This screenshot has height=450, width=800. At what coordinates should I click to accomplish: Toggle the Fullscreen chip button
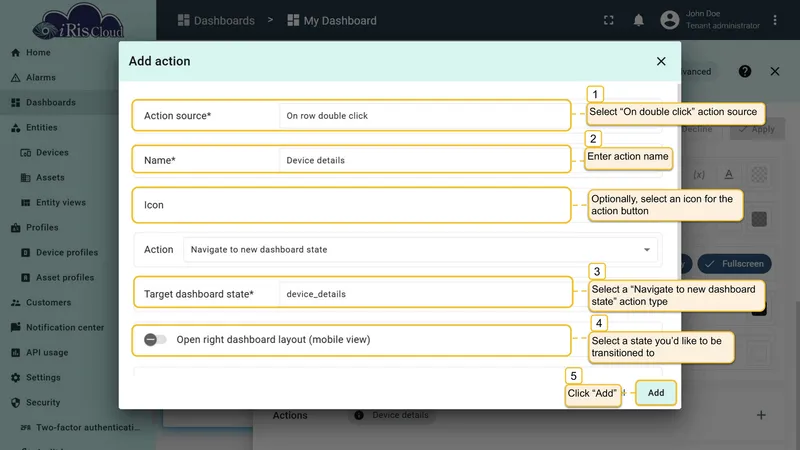(734, 264)
